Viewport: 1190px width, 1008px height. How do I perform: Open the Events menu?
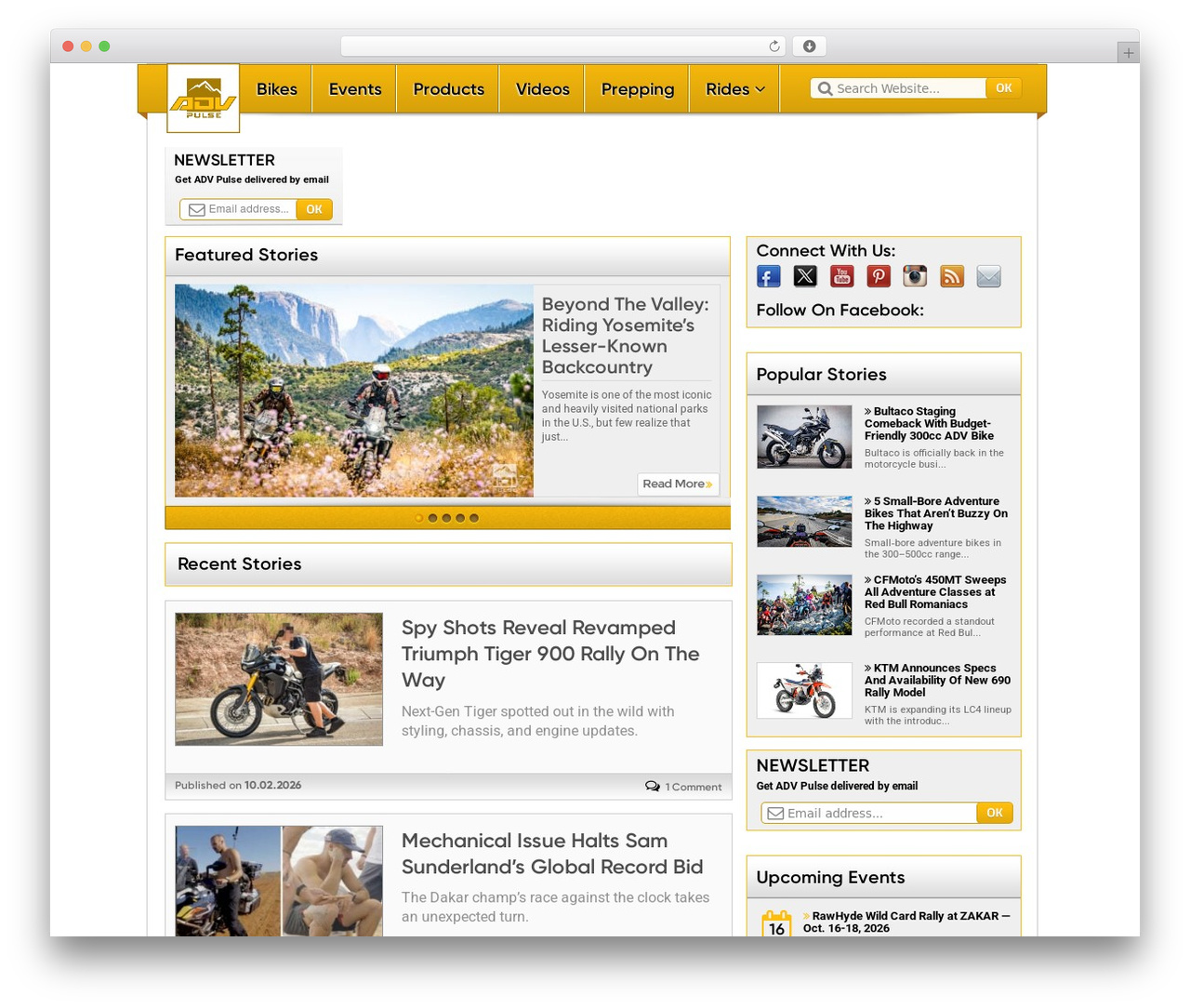[x=355, y=89]
